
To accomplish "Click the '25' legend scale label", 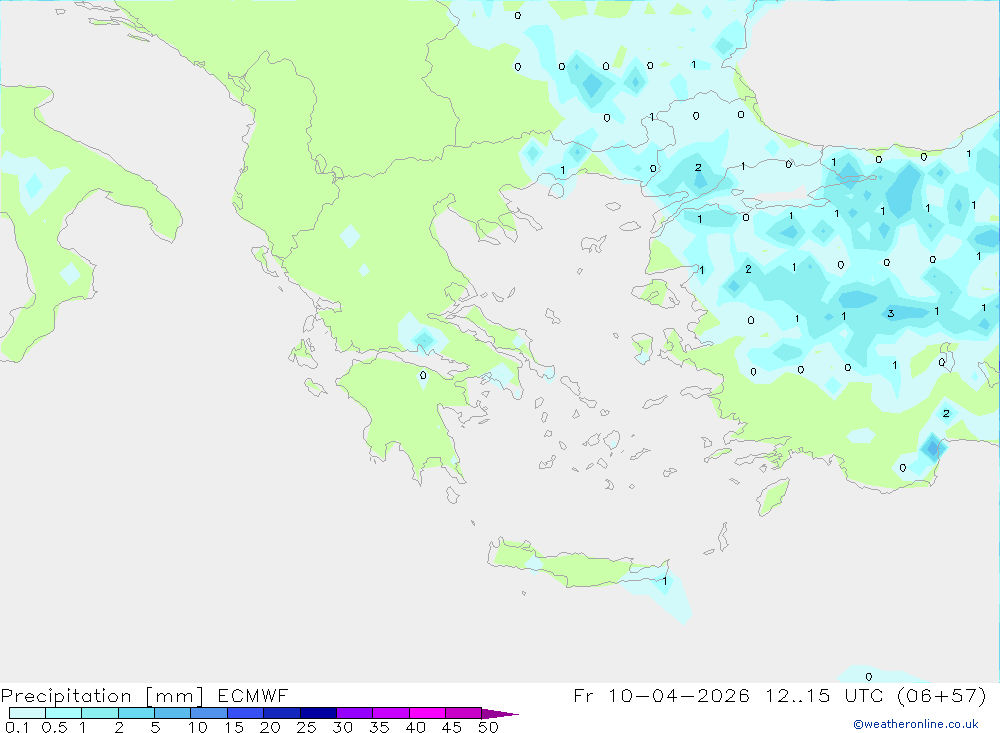I will point(307,727).
